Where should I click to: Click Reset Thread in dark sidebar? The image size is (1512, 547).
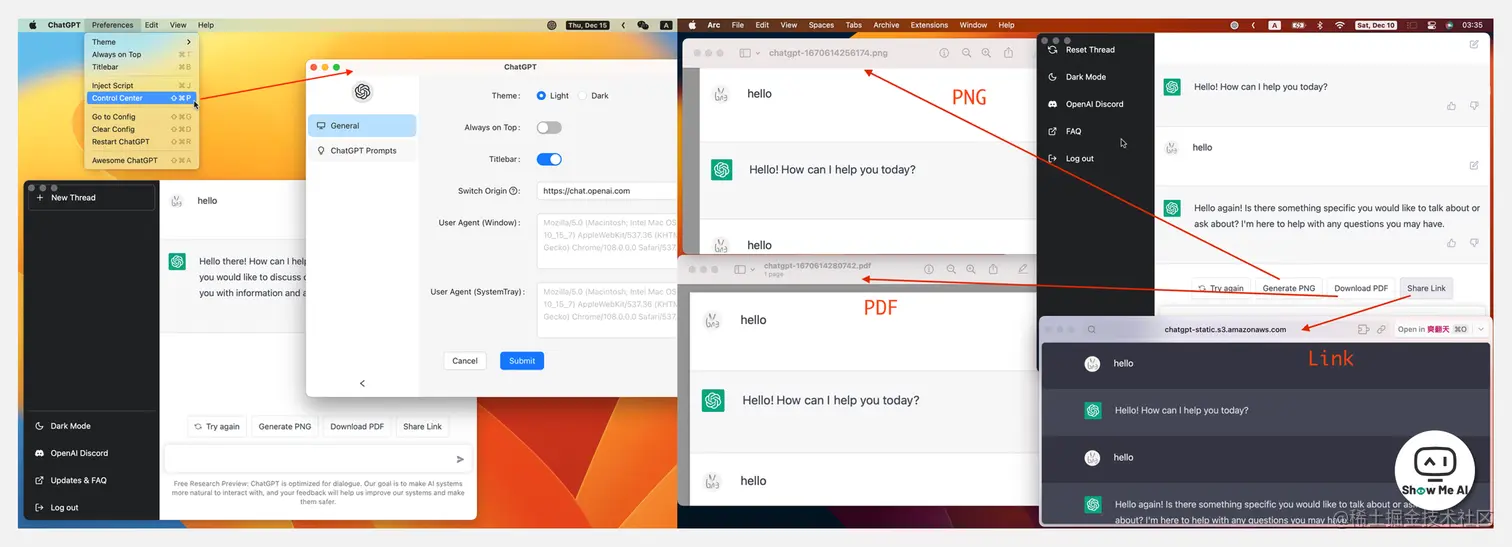[1081, 49]
